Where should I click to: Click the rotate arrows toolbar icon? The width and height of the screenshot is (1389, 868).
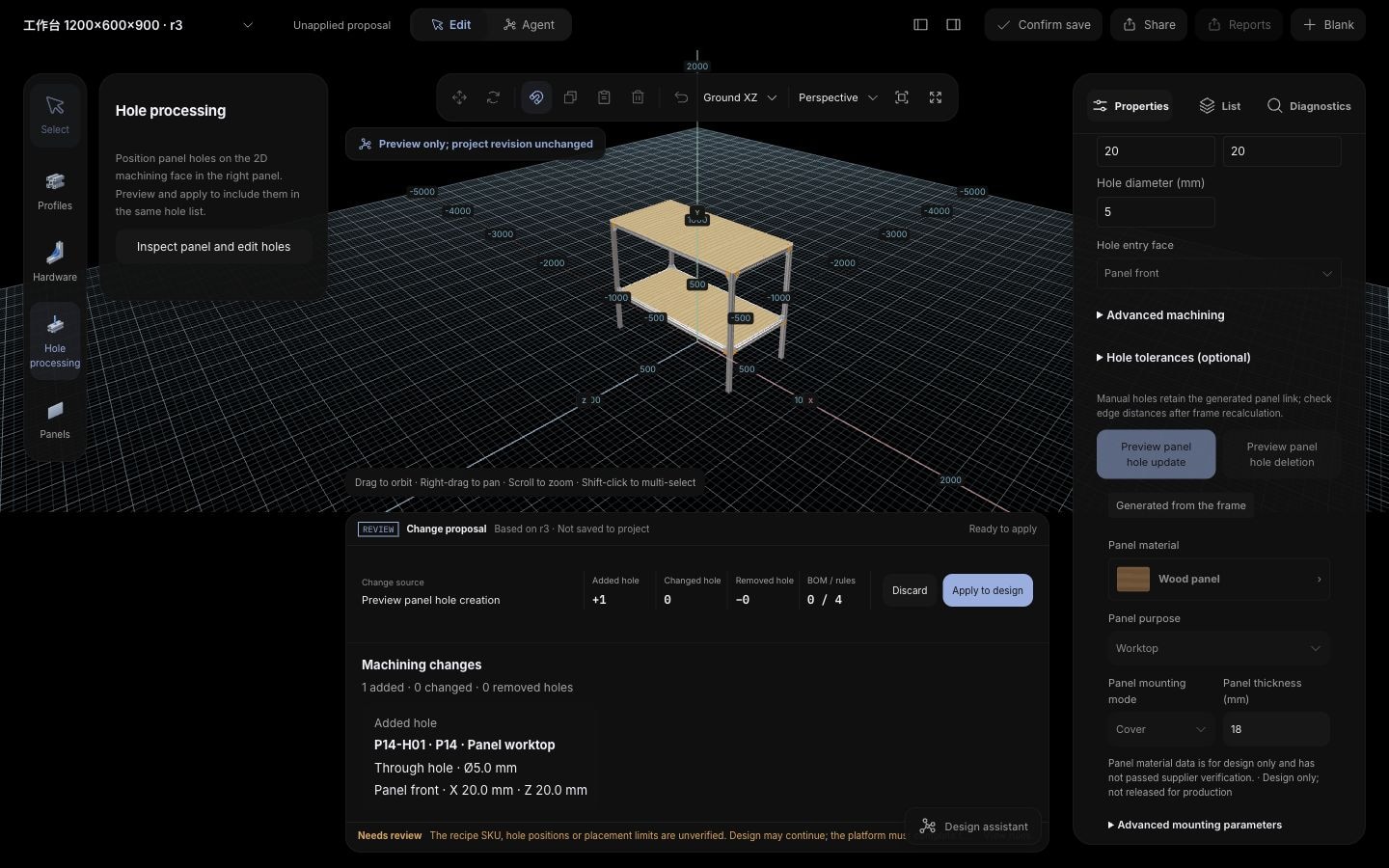493,97
